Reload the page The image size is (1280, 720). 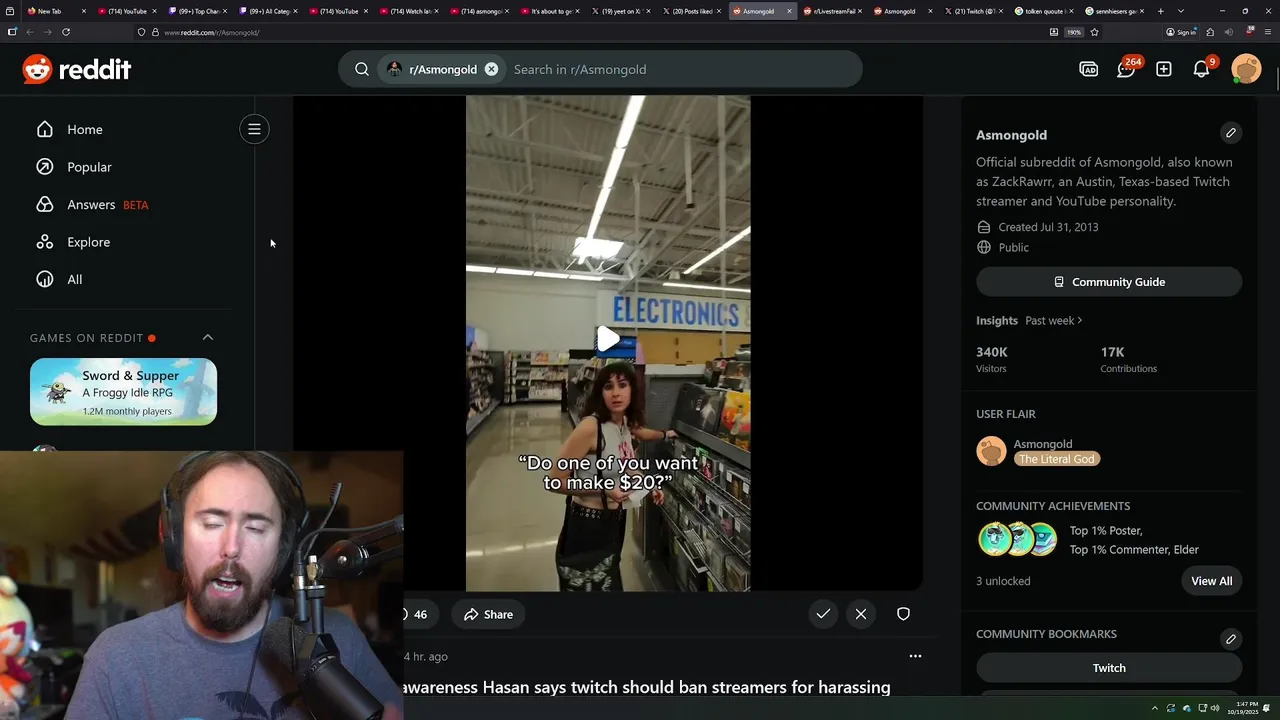click(x=66, y=32)
